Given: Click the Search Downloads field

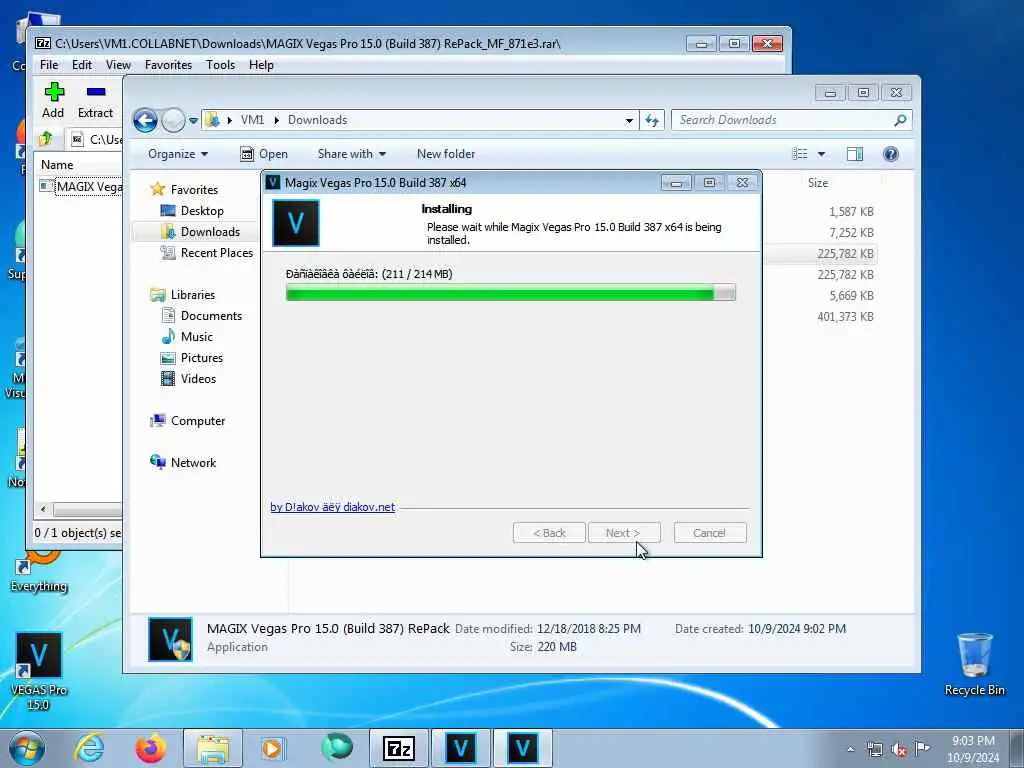Looking at the screenshot, I should [782, 120].
